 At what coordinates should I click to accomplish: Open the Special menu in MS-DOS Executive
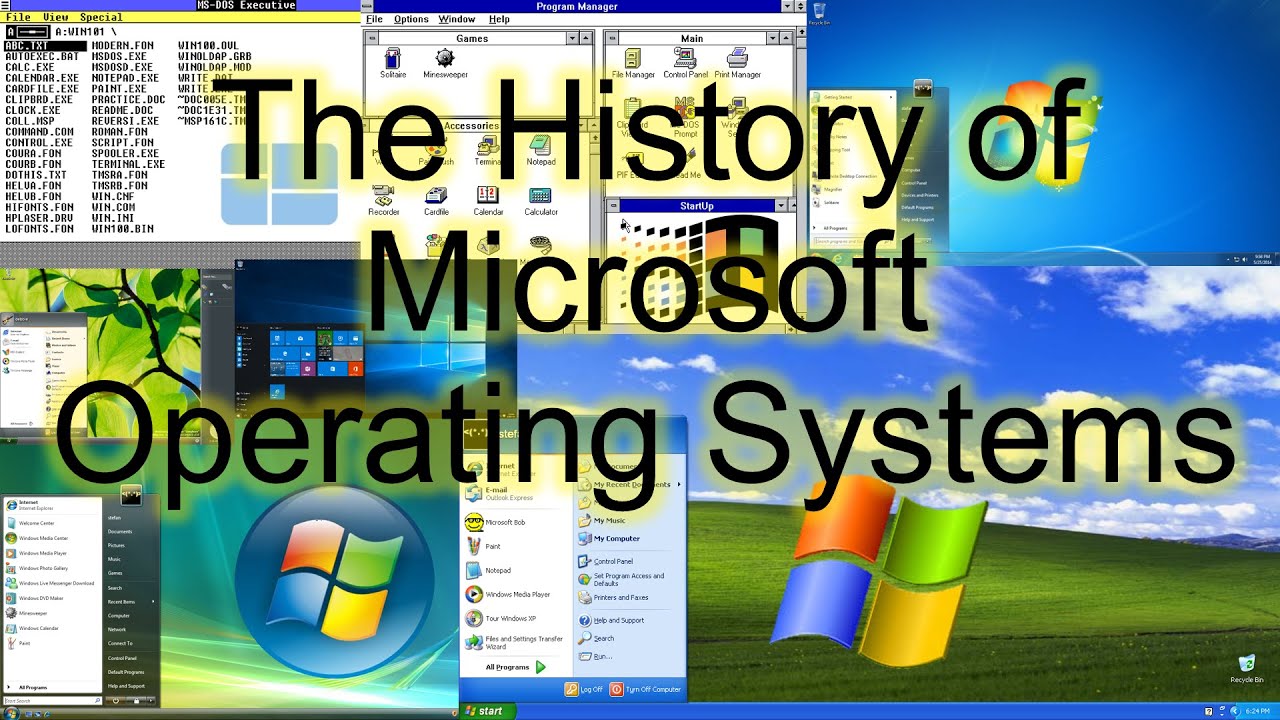(101, 17)
